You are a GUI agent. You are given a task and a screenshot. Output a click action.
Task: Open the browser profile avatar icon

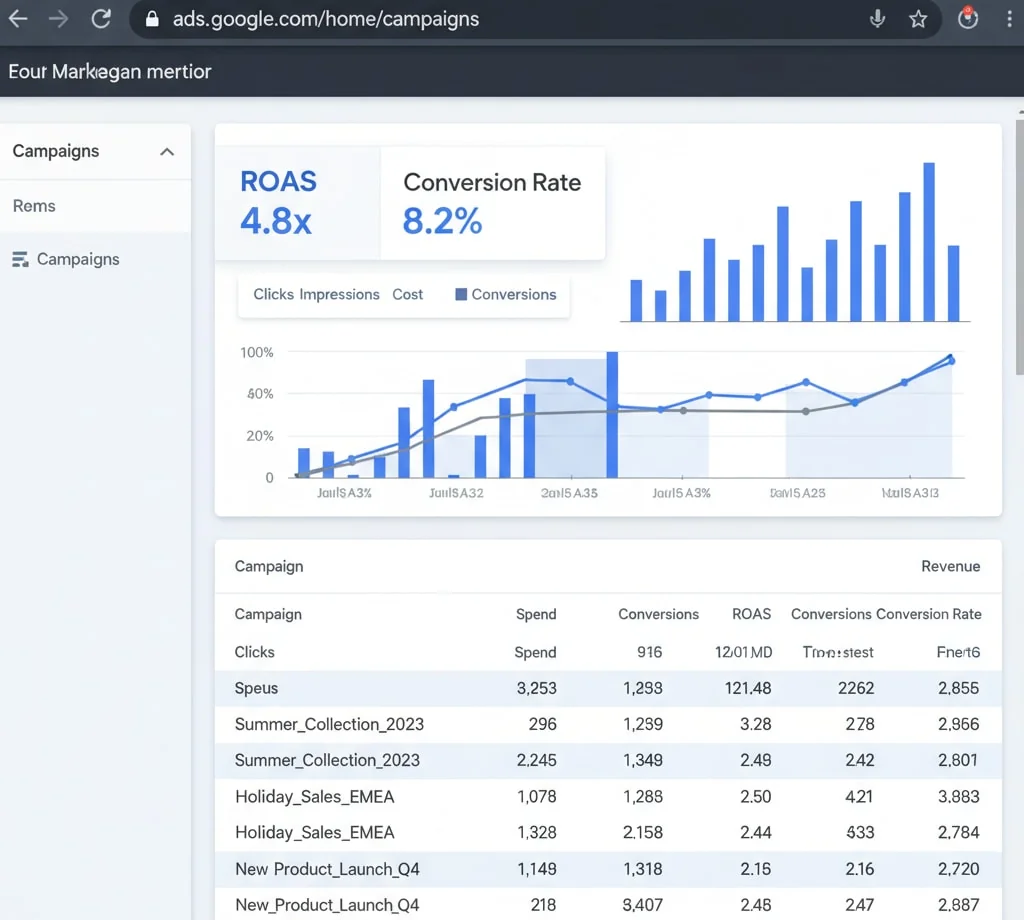[967, 18]
